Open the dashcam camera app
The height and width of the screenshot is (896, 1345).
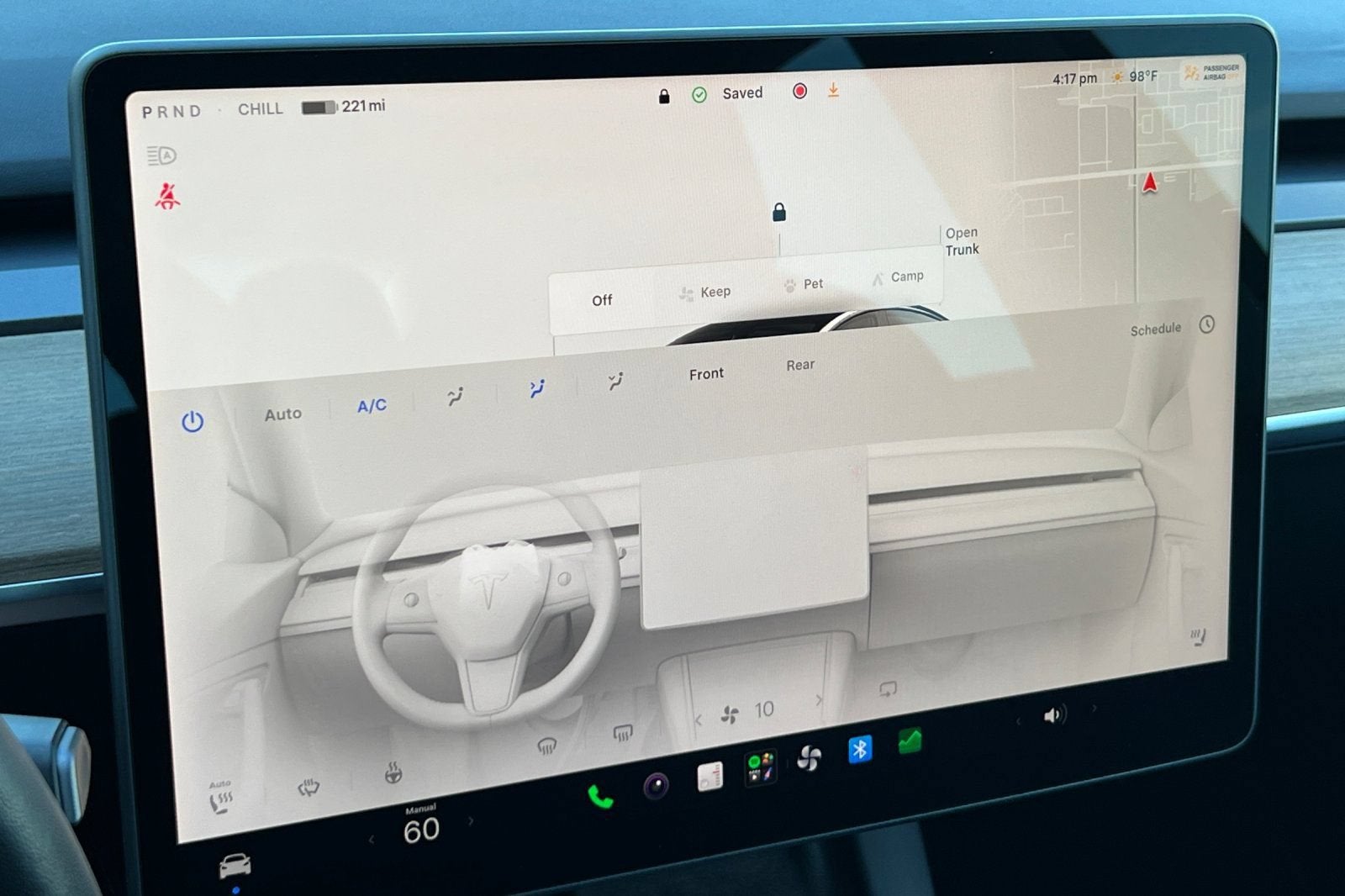coord(656,787)
